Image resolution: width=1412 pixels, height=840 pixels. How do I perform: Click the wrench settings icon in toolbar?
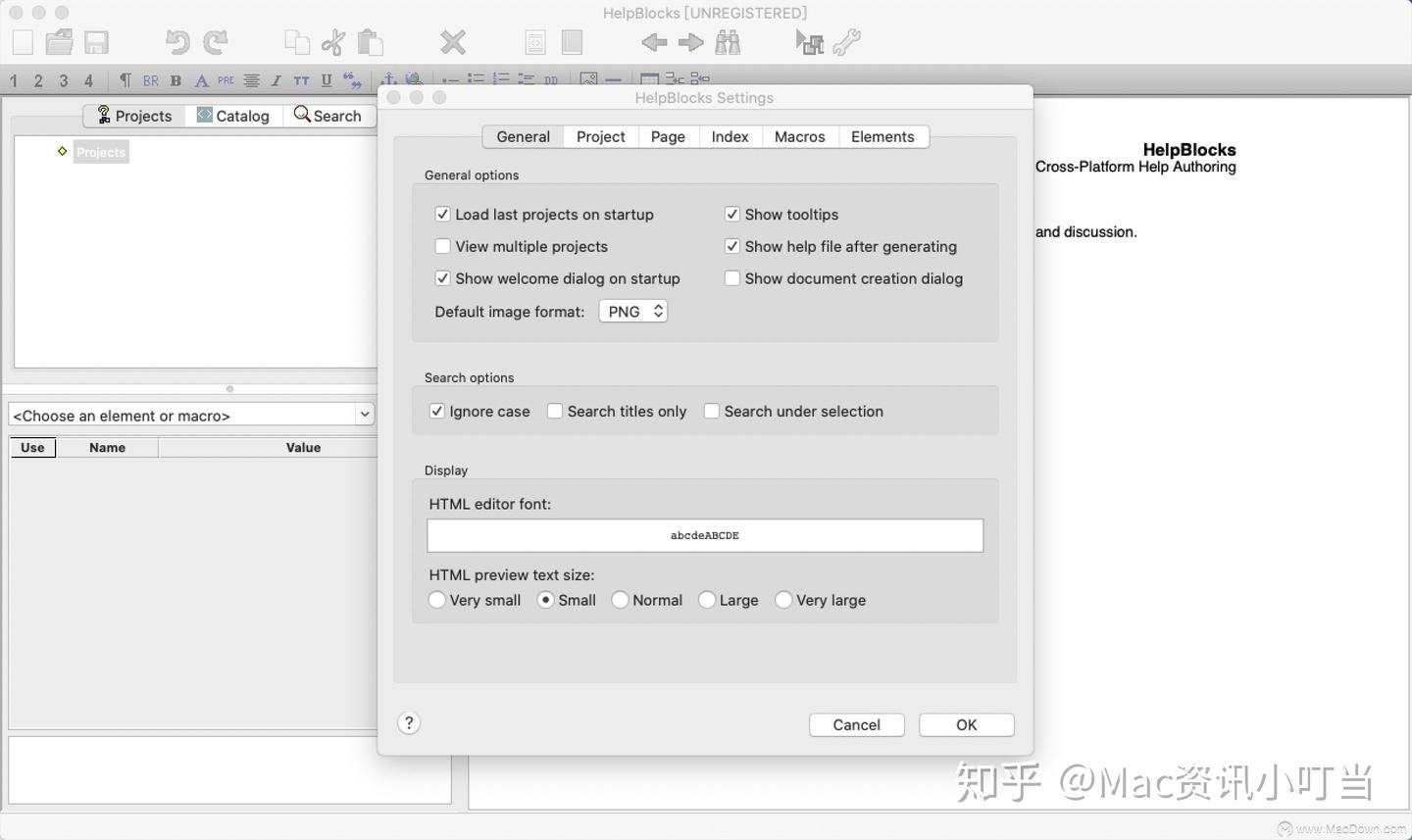[x=847, y=41]
